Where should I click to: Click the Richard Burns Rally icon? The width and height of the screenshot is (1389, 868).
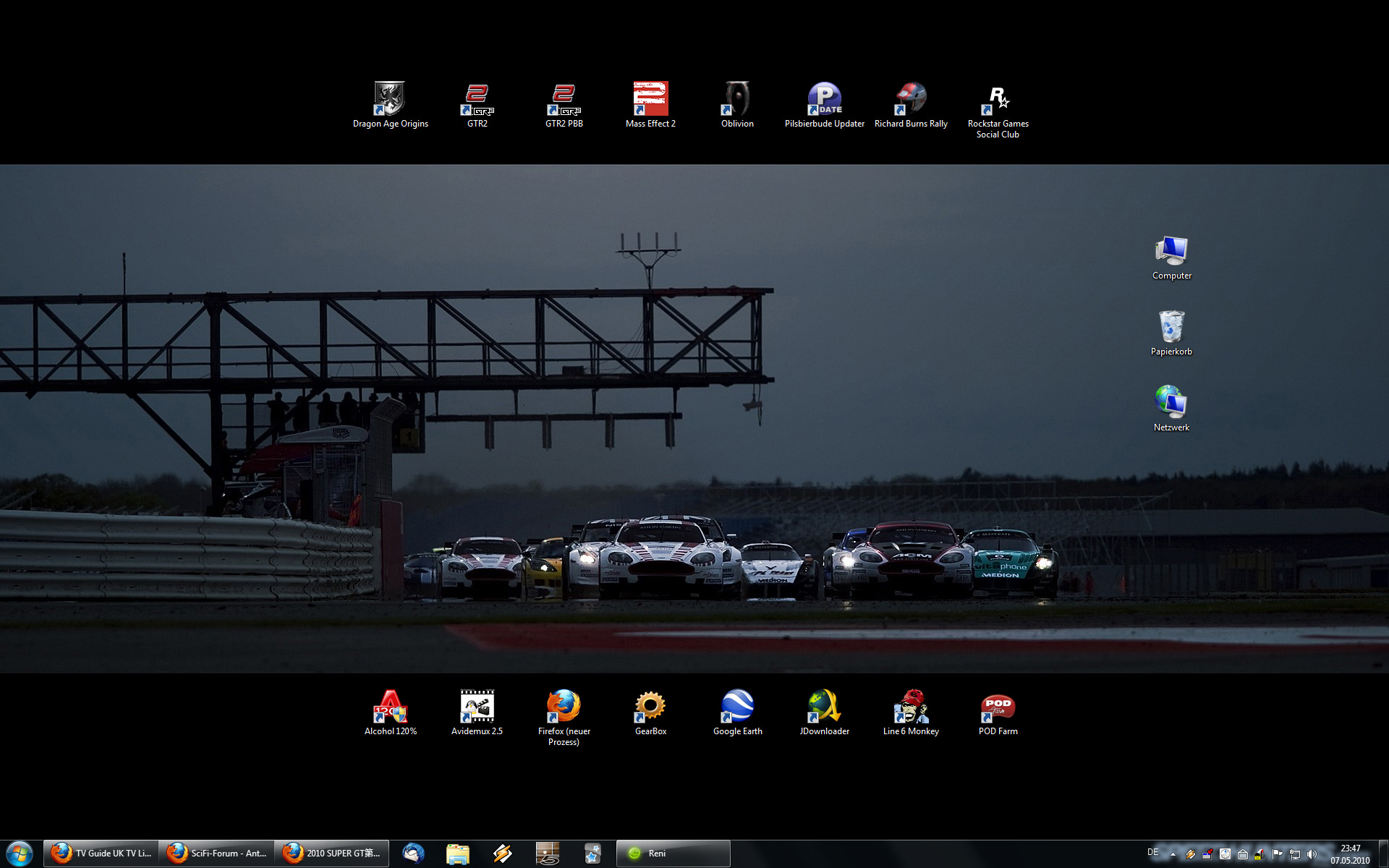(x=911, y=100)
